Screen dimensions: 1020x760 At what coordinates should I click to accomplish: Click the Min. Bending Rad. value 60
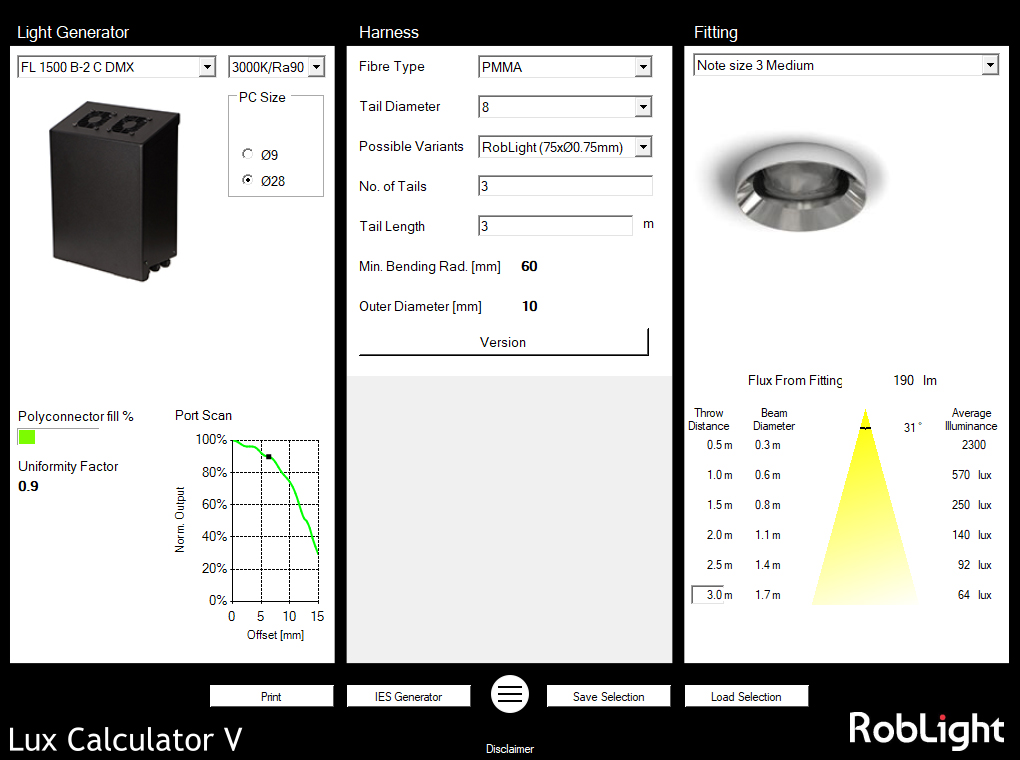pos(529,266)
